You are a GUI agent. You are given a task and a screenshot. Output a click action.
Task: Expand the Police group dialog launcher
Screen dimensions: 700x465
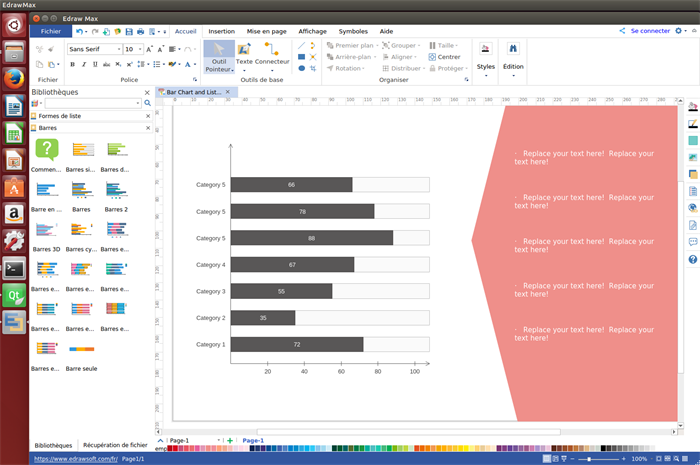click(x=195, y=79)
